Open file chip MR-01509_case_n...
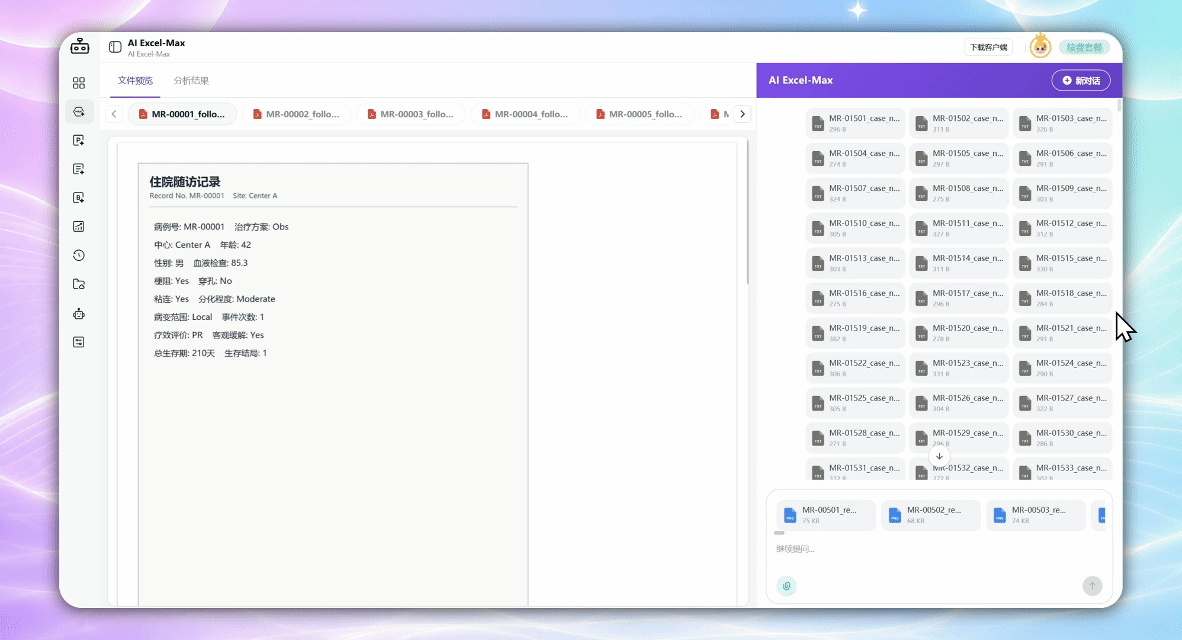This screenshot has height=640, width=1182. click(1061, 193)
